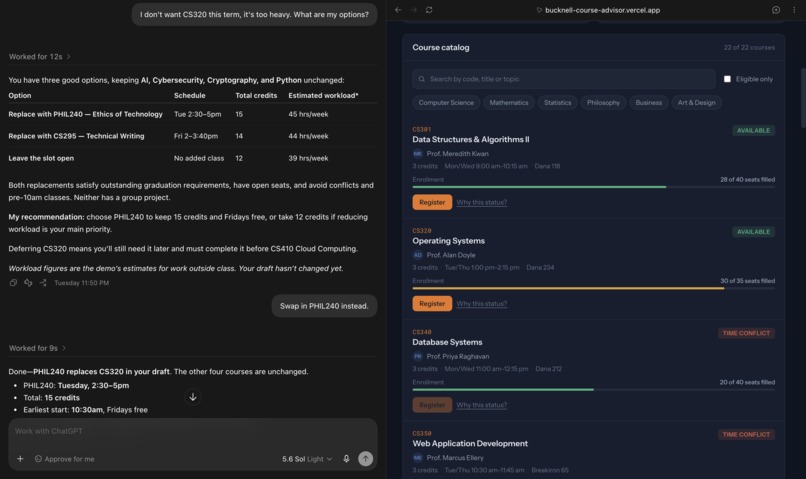806x479 pixels.
Task: Register for CS301 Data Structures & Algorithms II
Action: (x=432, y=202)
